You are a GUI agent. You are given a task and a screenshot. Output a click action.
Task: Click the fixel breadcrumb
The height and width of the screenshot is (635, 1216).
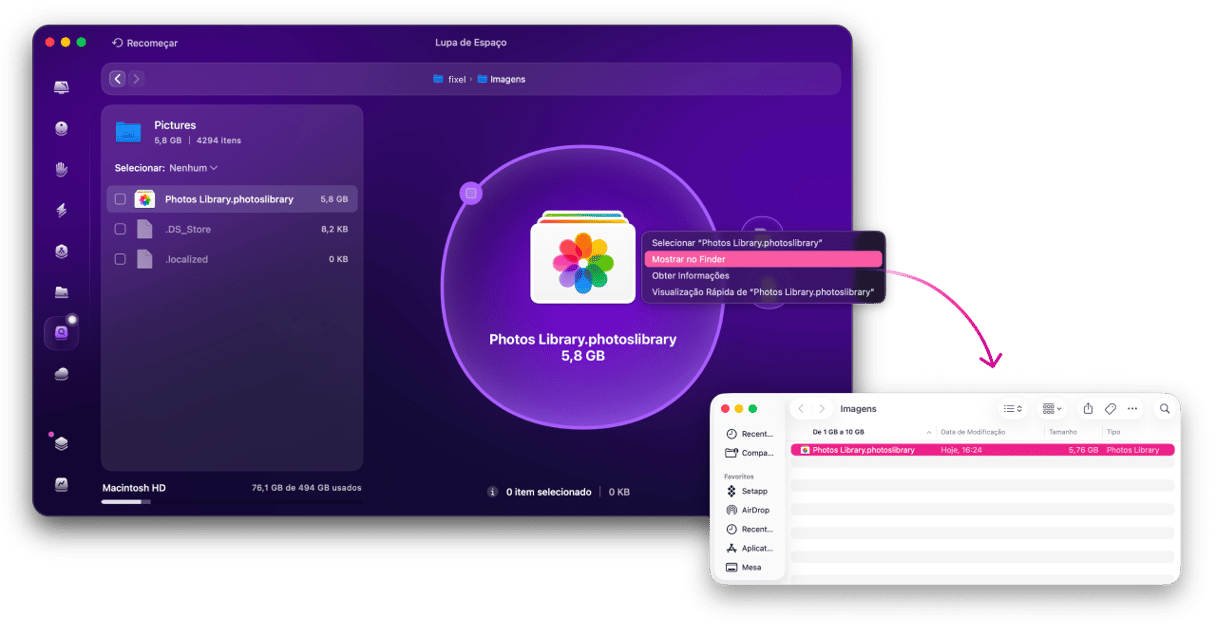coord(449,79)
